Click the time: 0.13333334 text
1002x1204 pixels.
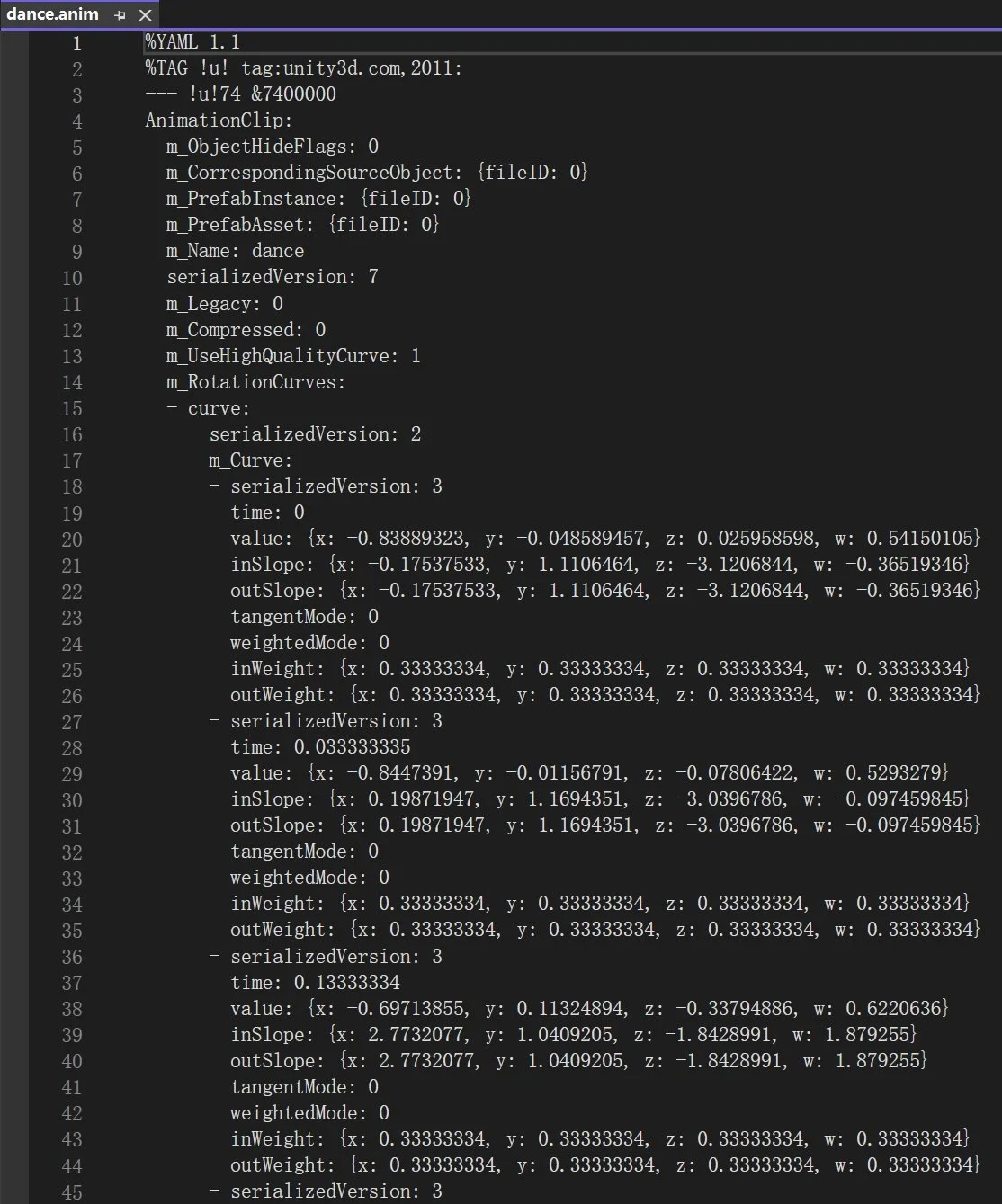tap(315, 983)
